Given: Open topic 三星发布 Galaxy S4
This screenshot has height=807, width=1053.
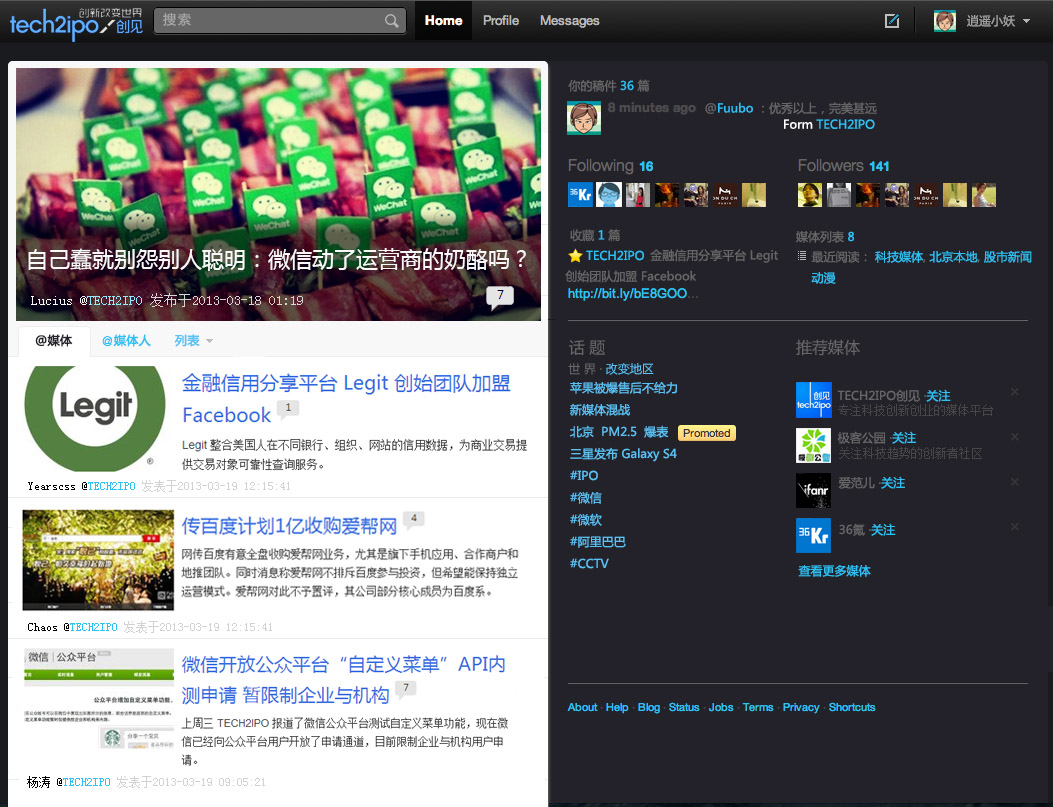Looking at the screenshot, I should 623,454.
